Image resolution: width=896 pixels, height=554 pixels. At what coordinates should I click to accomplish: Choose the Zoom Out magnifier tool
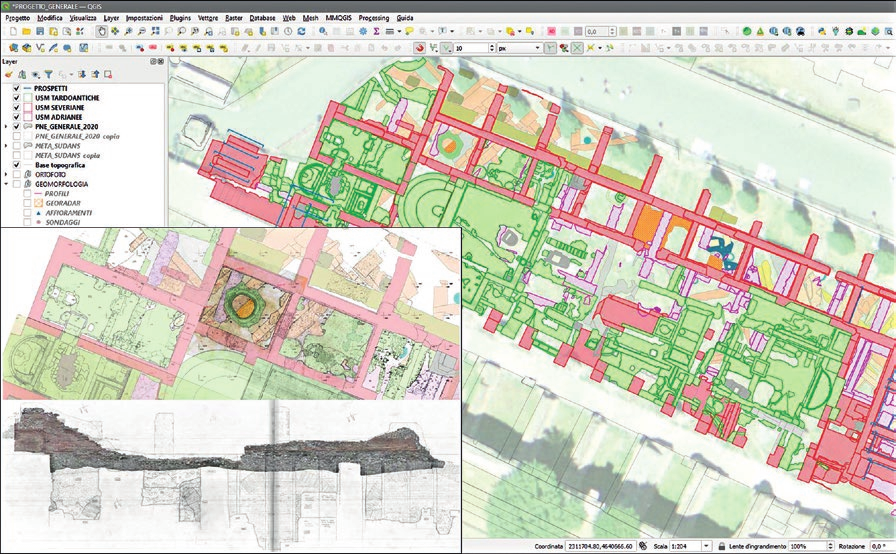click(x=142, y=31)
